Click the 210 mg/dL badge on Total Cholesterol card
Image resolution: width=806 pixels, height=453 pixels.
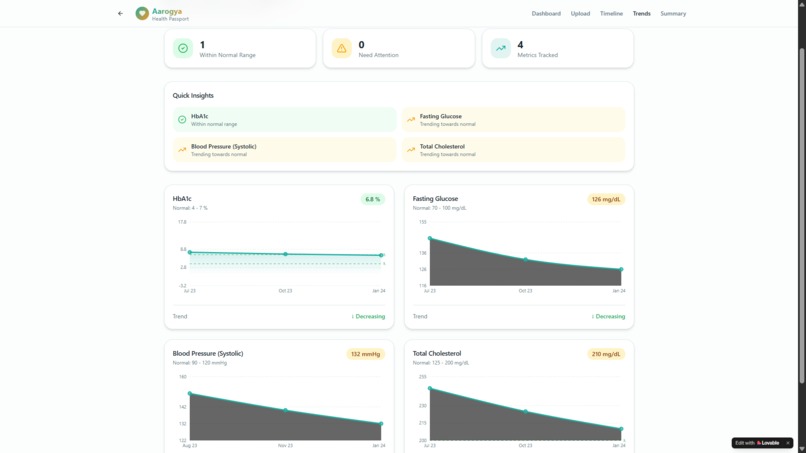606,354
